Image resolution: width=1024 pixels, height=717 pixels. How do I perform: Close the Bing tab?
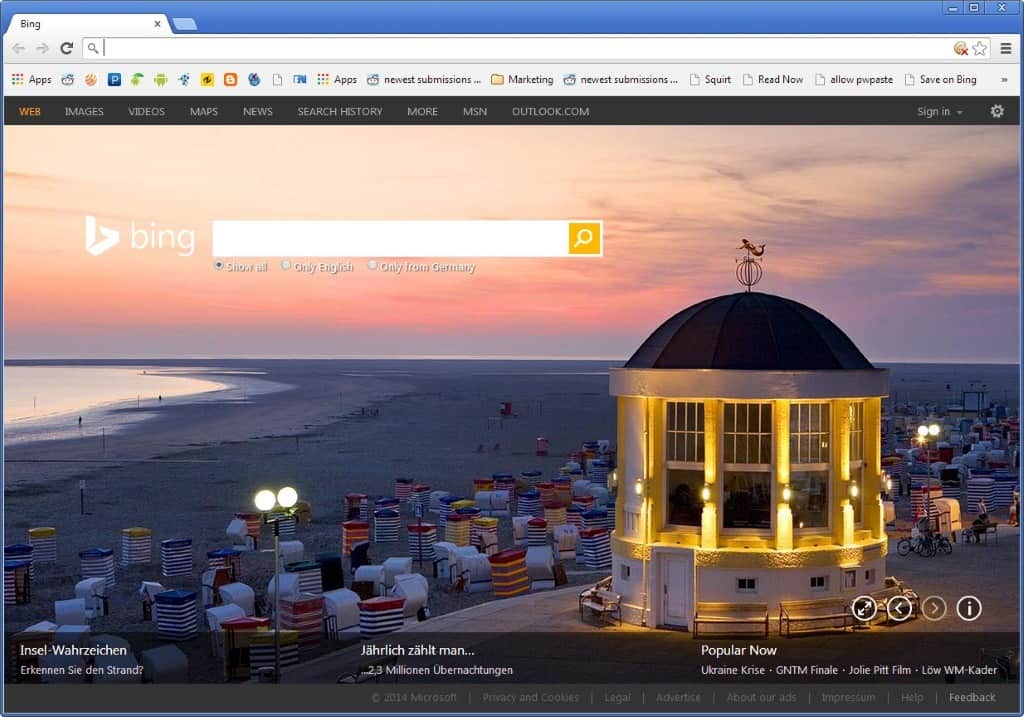pos(157,24)
